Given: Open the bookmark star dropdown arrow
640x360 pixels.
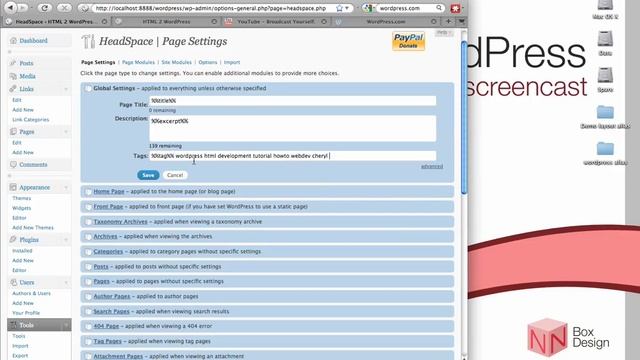Looking at the screenshot, I should click(x=347, y=8).
